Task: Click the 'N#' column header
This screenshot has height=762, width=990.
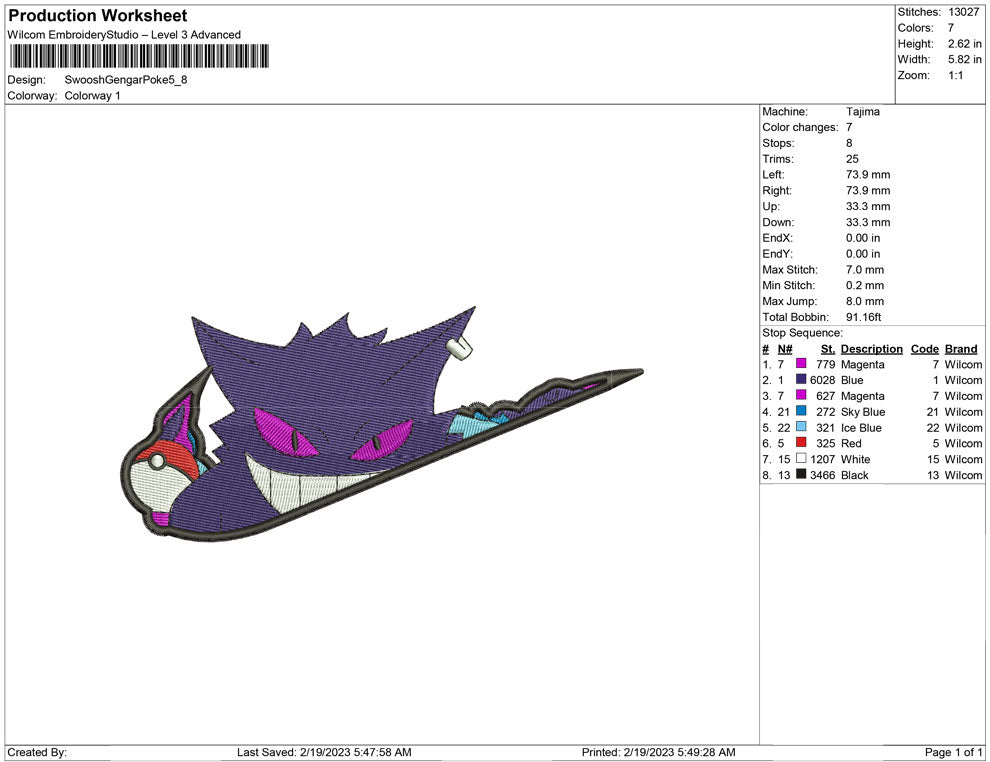Action: coord(785,349)
